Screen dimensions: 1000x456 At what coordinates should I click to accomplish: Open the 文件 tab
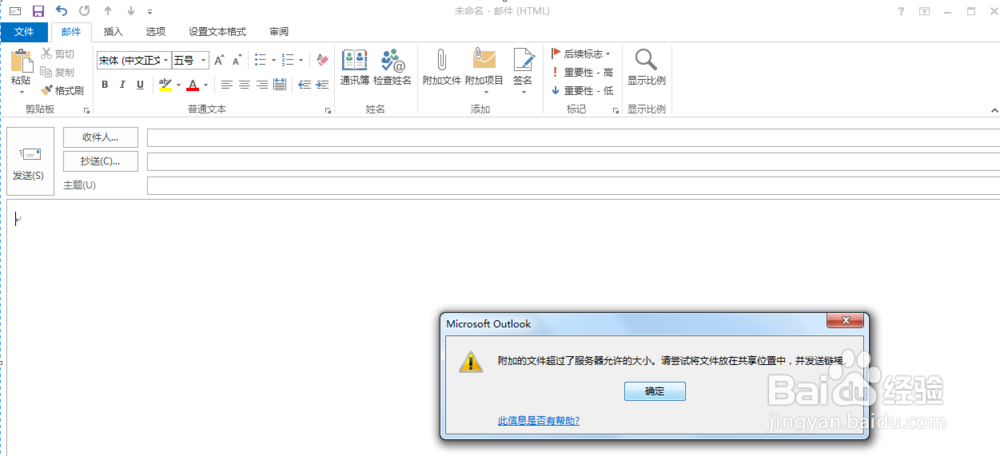coord(24,32)
